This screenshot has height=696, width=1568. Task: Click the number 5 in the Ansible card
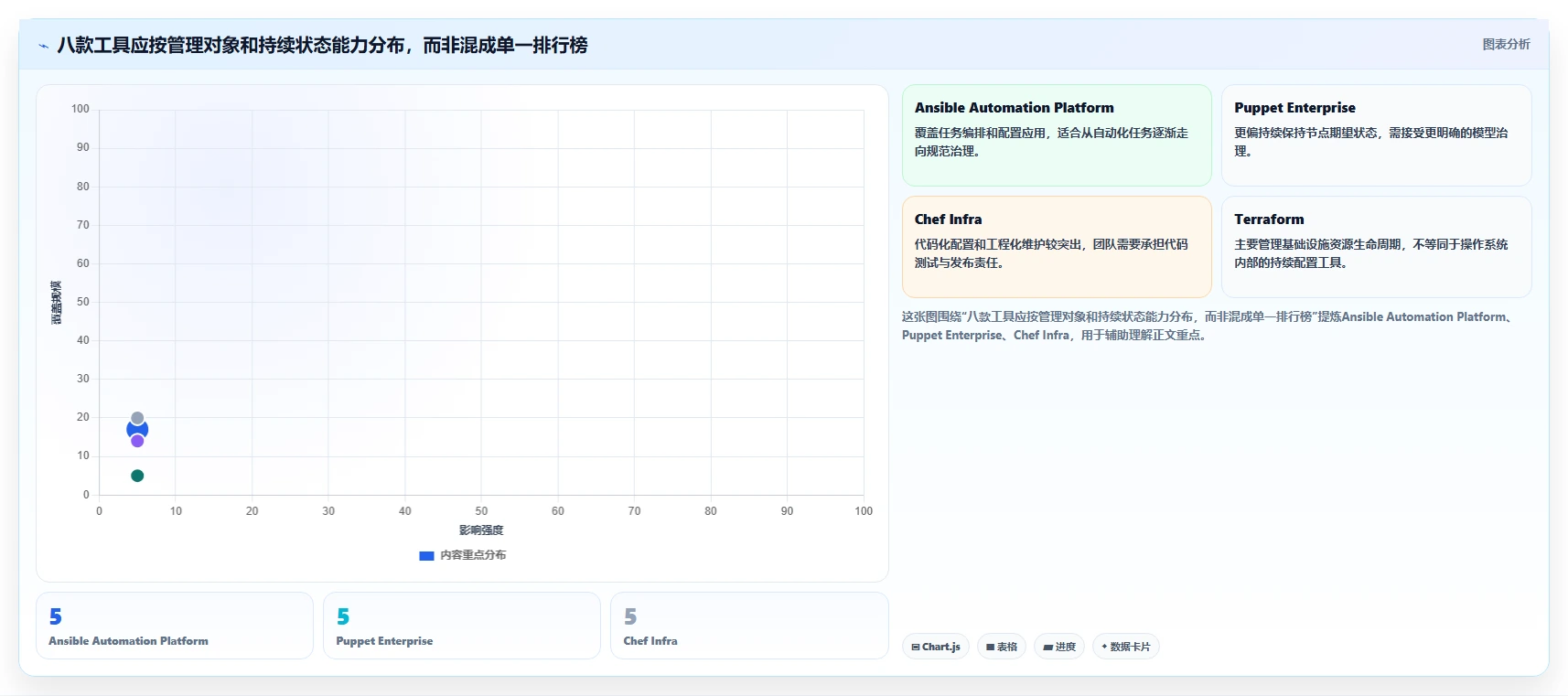click(56, 616)
